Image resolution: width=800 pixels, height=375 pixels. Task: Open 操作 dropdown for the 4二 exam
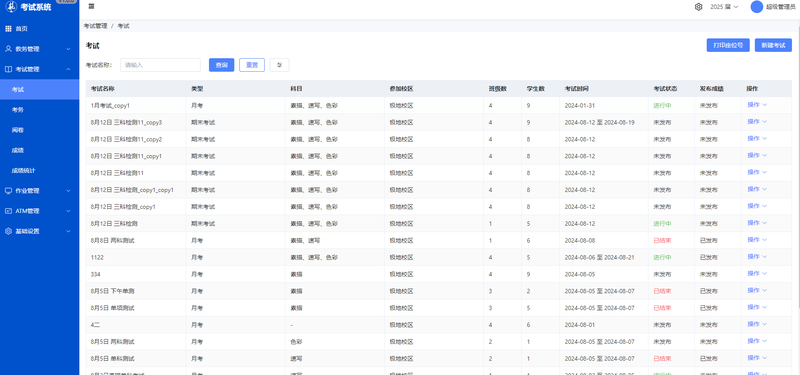click(757, 324)
